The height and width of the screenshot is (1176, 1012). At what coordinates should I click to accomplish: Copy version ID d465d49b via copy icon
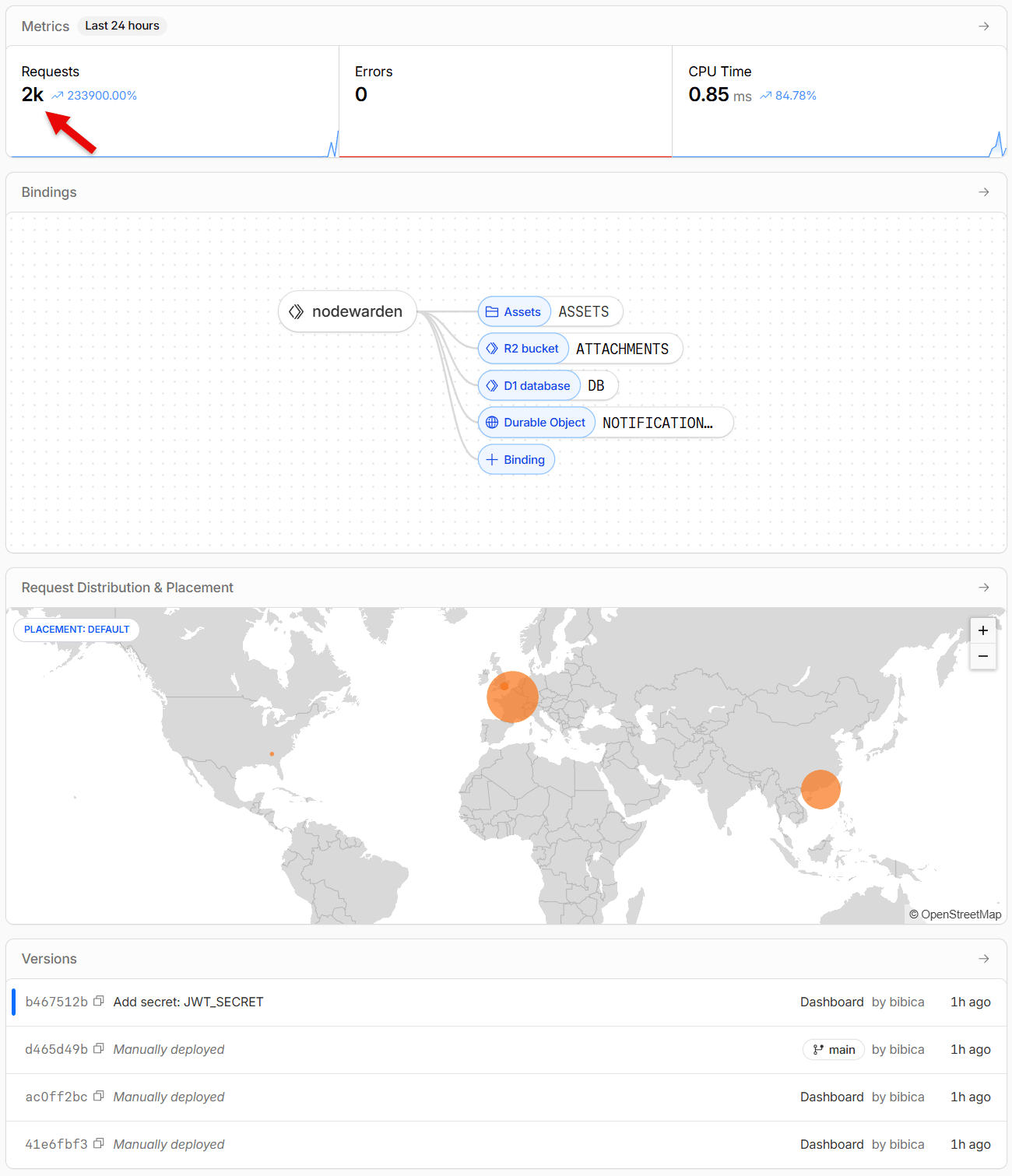click(x=99, y=1049)
